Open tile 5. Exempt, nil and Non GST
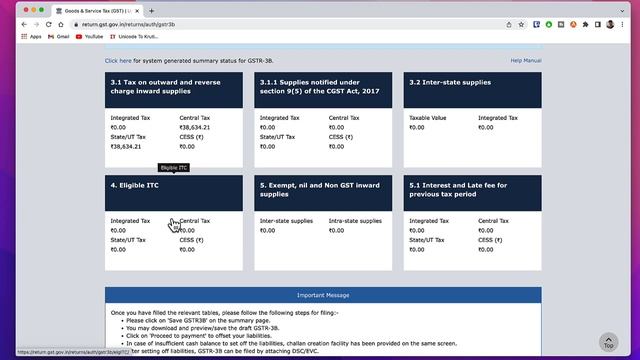 point(323,223)
